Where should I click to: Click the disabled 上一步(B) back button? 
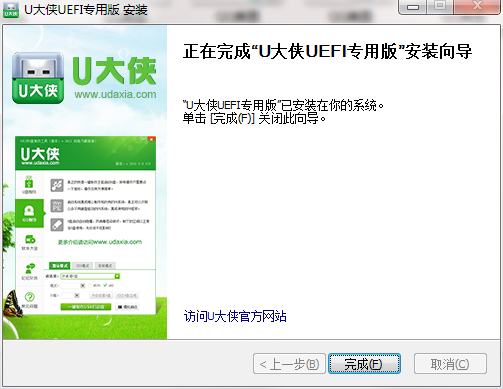pyautogui.click(x=289, y=364)
